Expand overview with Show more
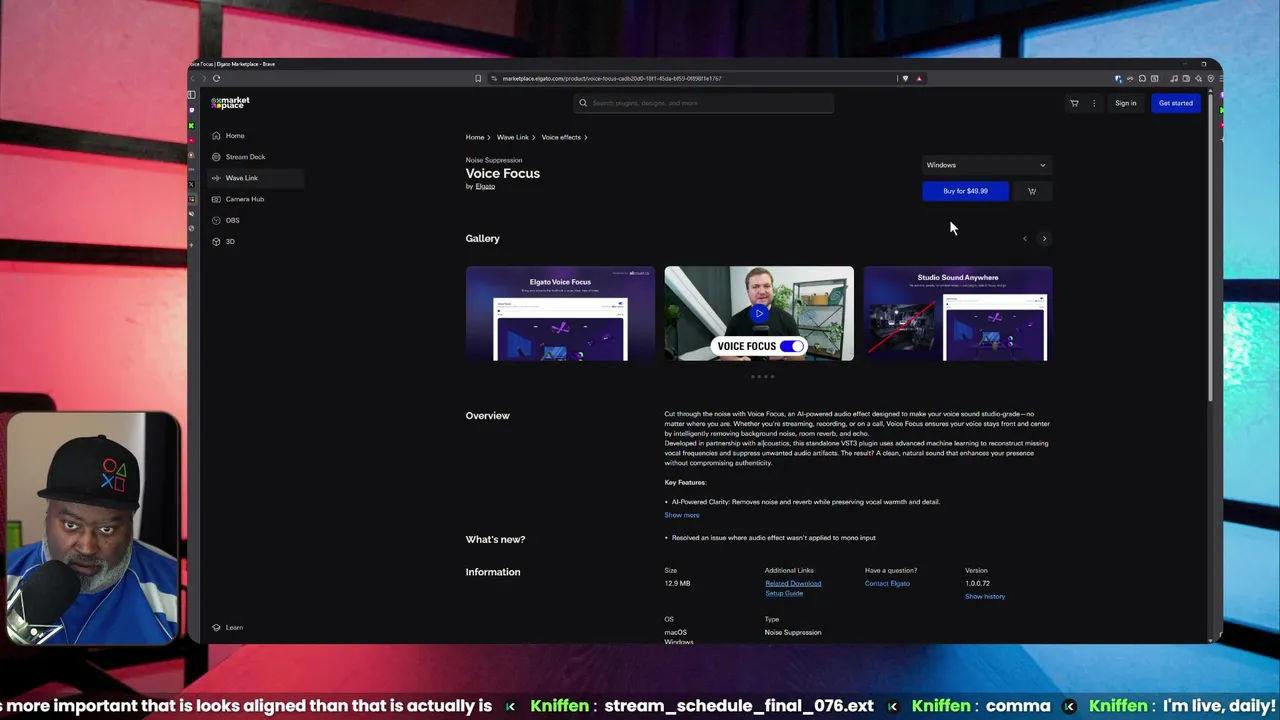The width and height of the screenshot is (1280, 720). click(682, 515)
